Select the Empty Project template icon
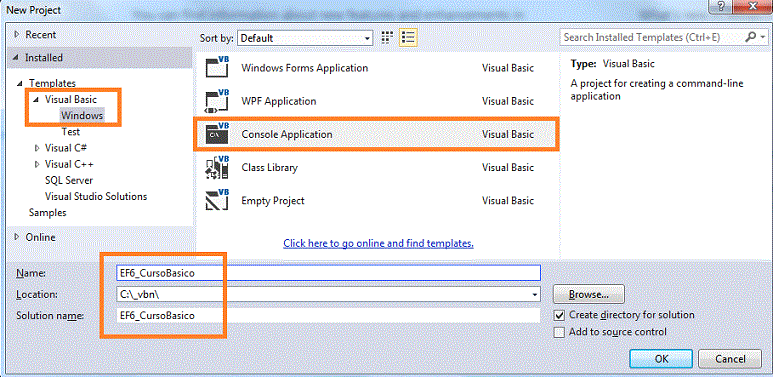773x377 pixels. tap(217, 201)
